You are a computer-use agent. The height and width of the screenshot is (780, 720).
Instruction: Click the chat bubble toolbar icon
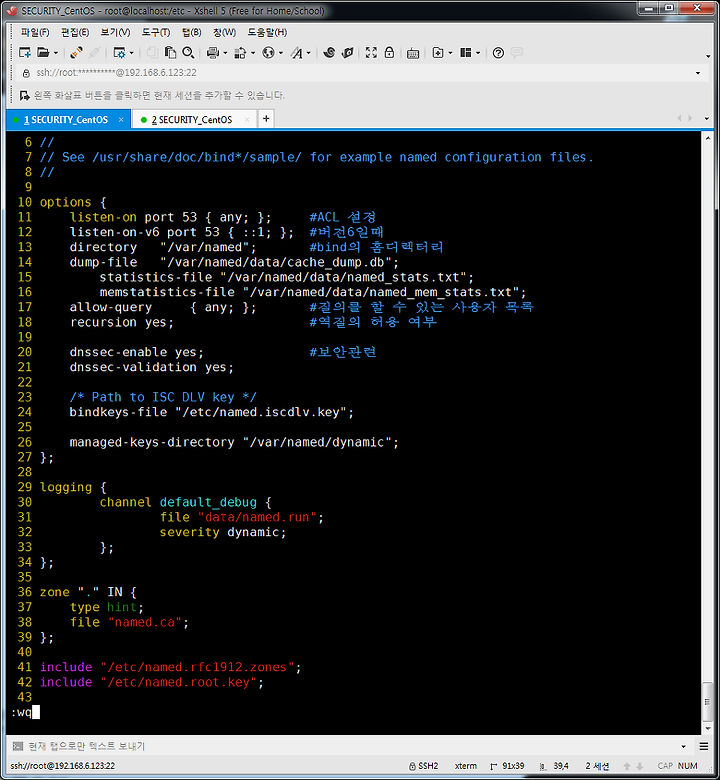point(516,52)
